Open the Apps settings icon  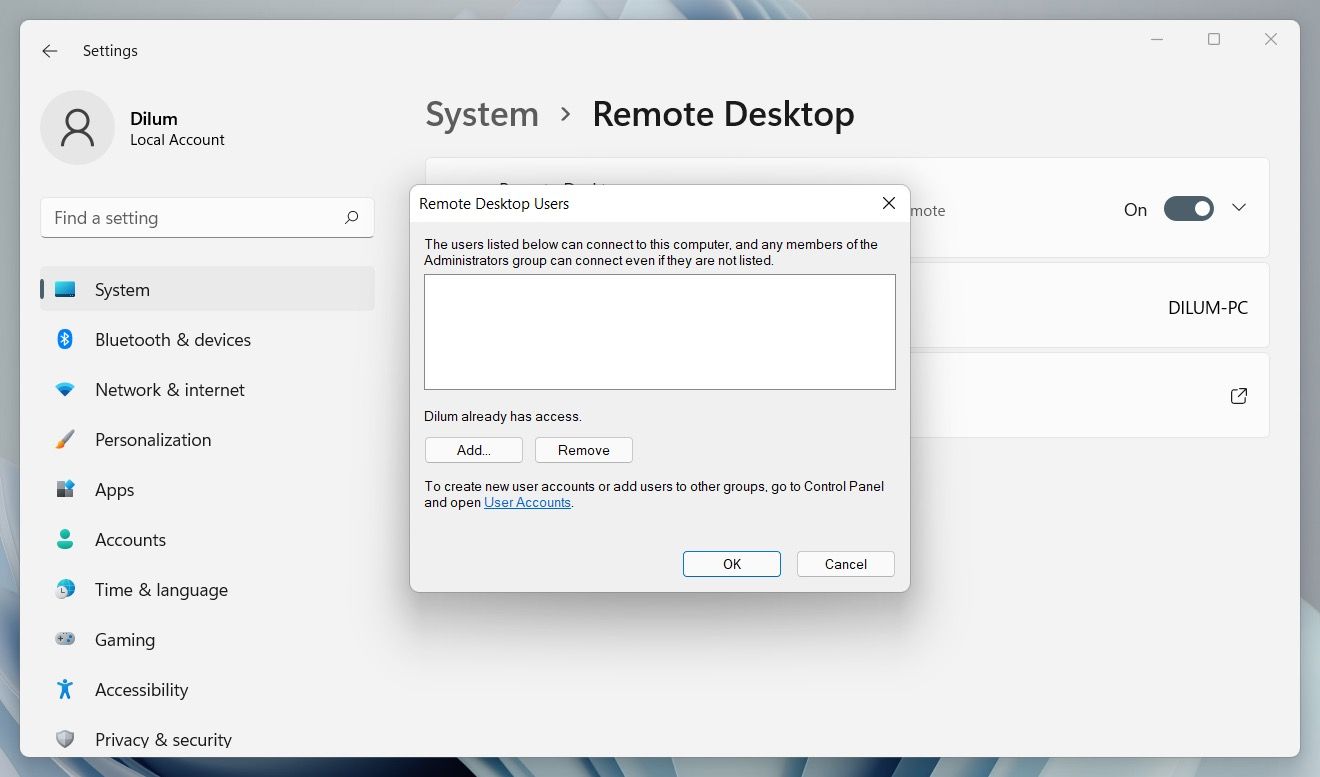point(64,490)
